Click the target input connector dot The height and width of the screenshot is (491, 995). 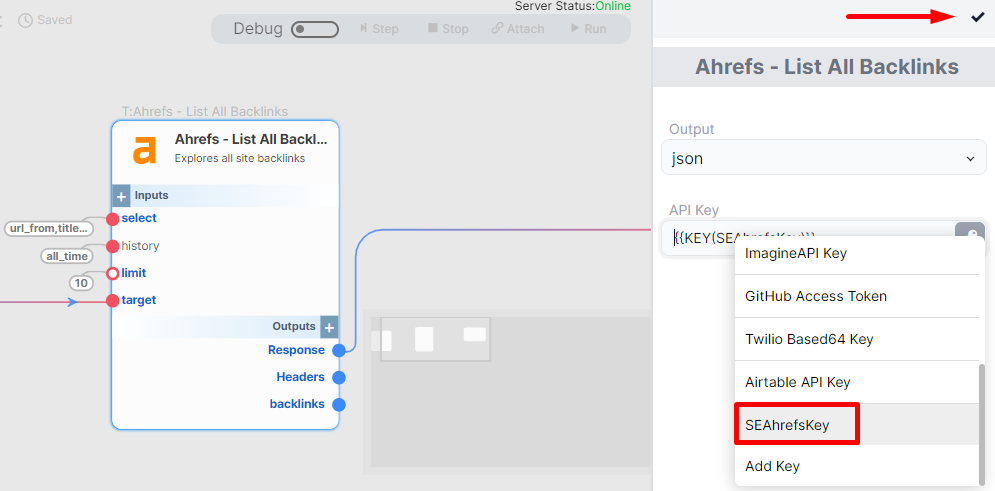[x=113, y=300]
